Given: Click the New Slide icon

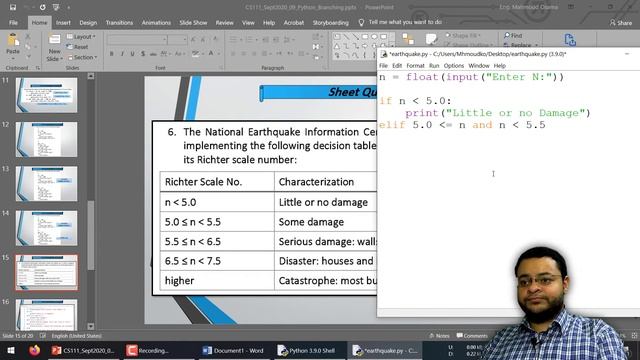Looking at the screenshot, I should coord(54,40).
